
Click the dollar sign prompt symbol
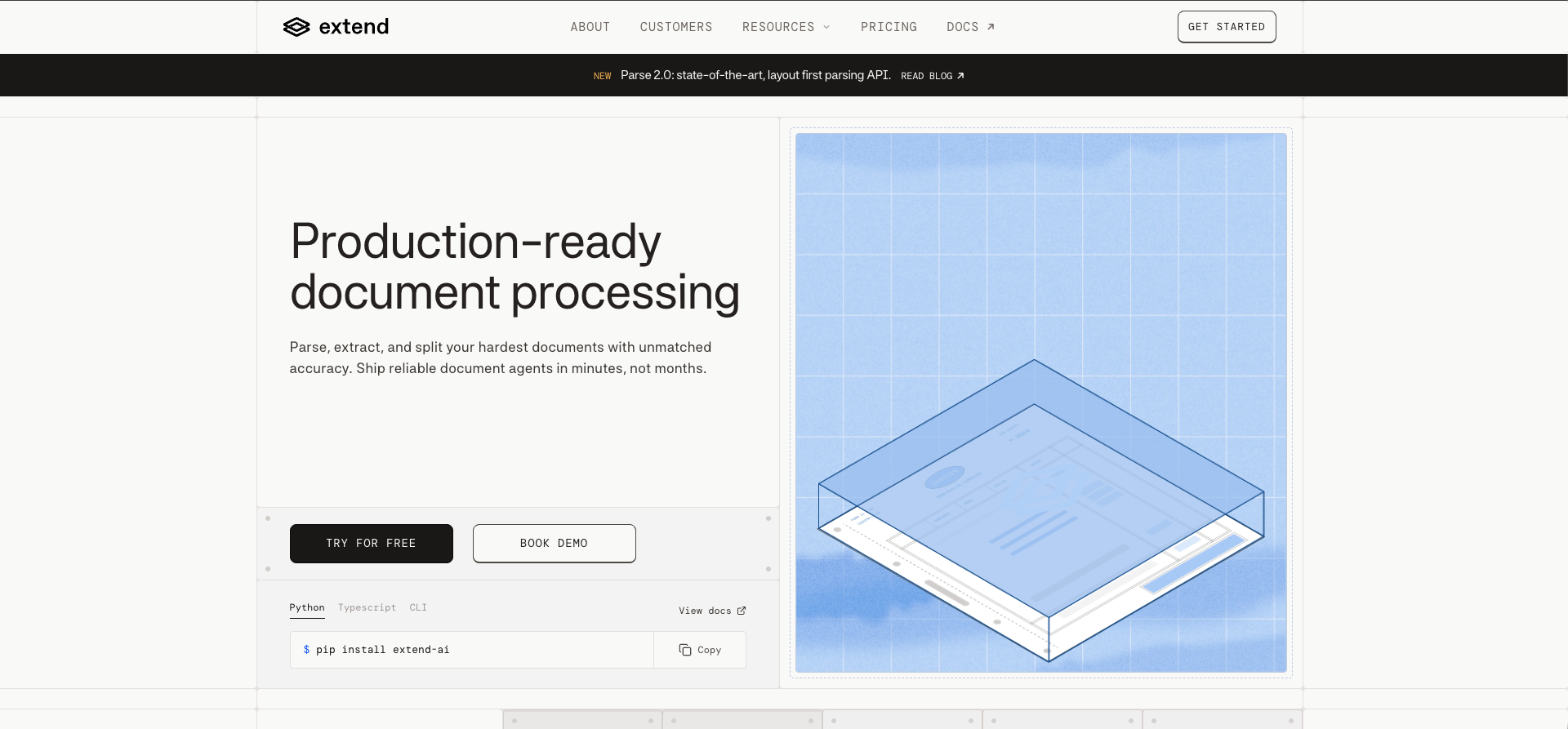coord(306,650)
